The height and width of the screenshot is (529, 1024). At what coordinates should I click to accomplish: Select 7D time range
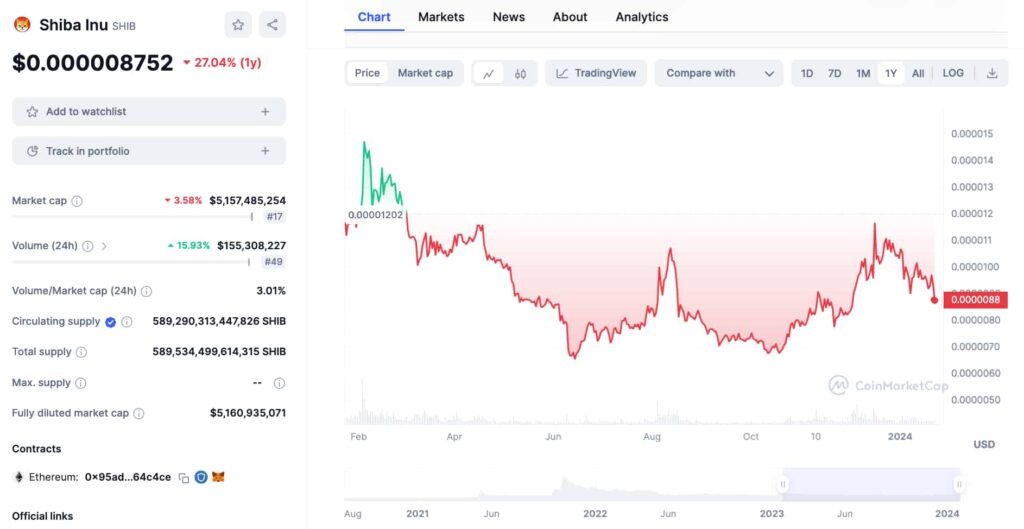(835, 73)
